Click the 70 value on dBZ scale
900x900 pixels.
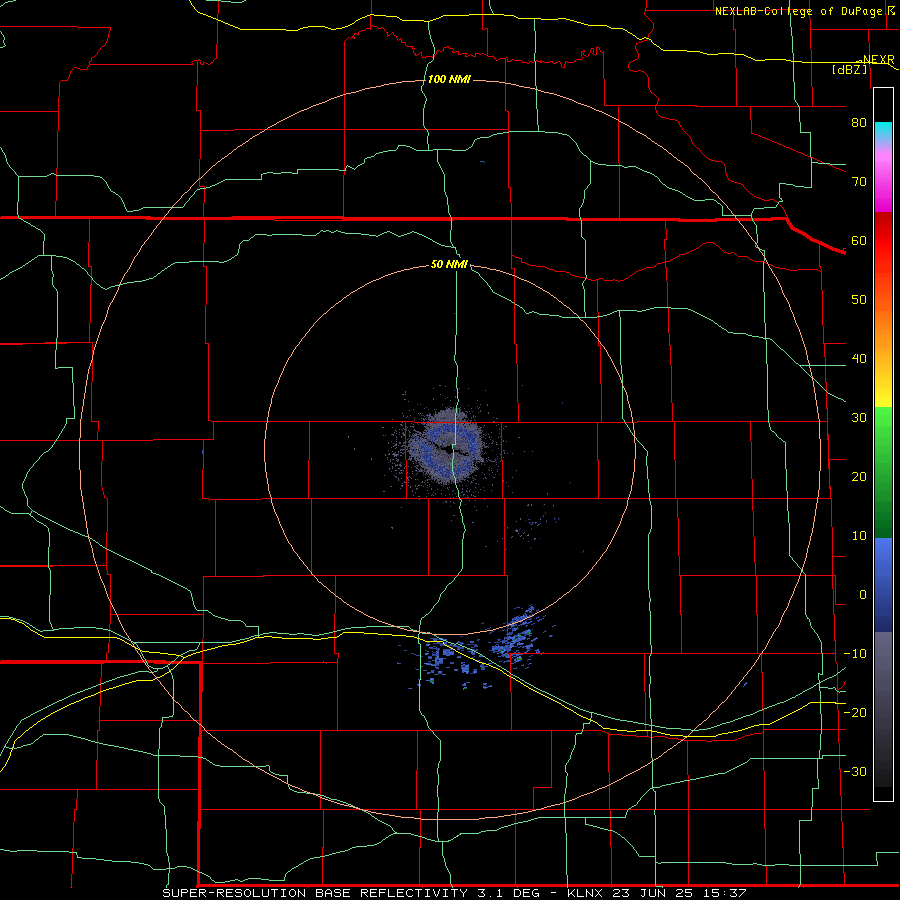(859, 182)
